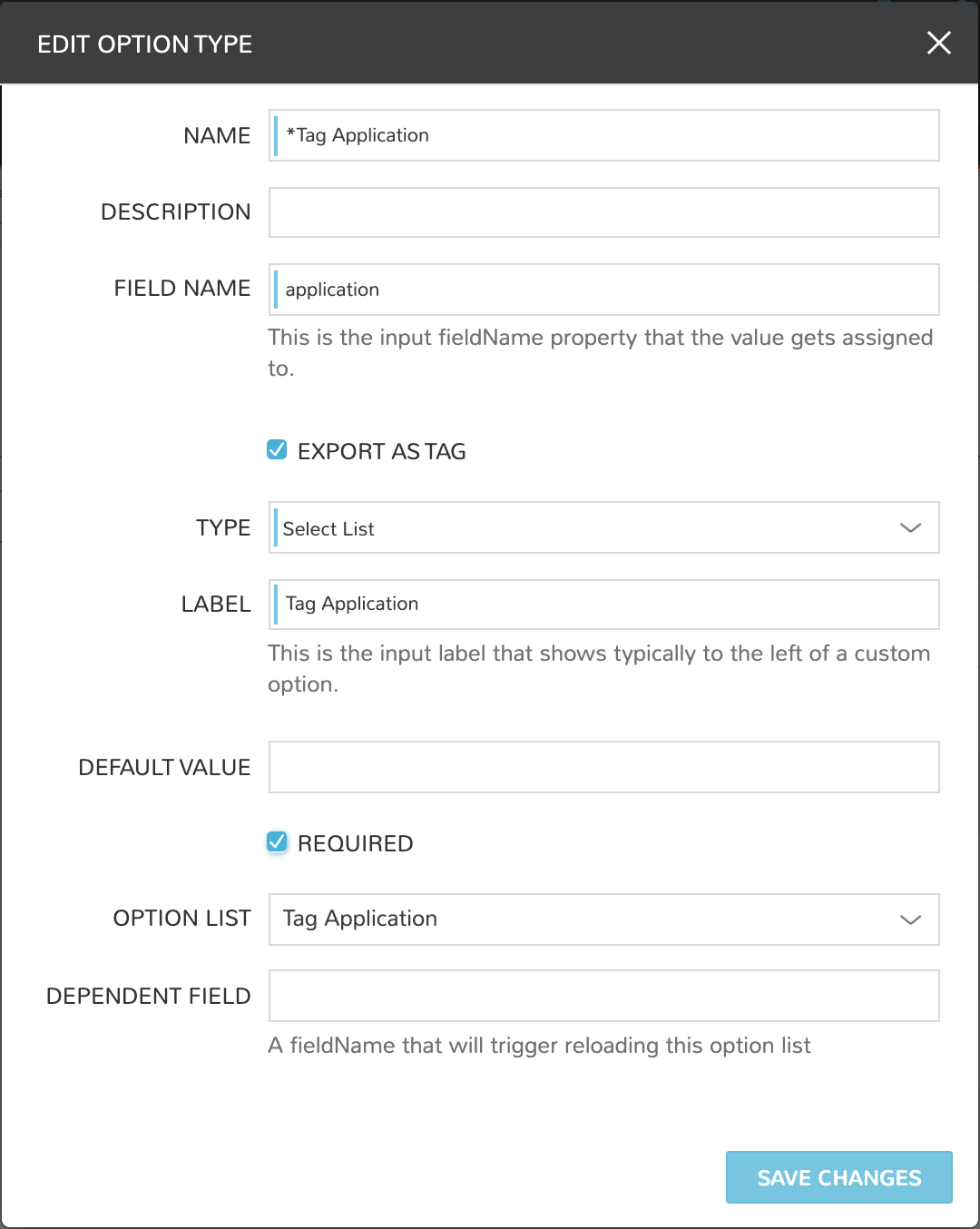Click the Option List chevron arrow

pyautogui.click(x=910, y=919)
